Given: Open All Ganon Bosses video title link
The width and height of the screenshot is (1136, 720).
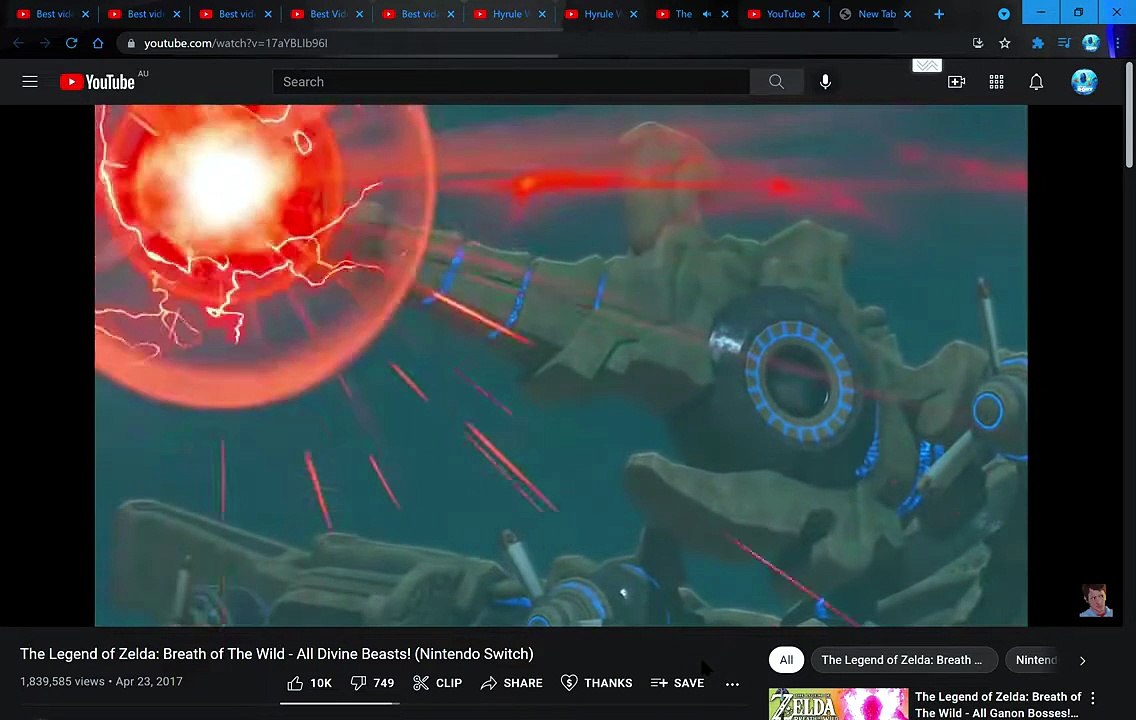Looking at the screenshot, I should pyautogui.click(x=998, y=705).
